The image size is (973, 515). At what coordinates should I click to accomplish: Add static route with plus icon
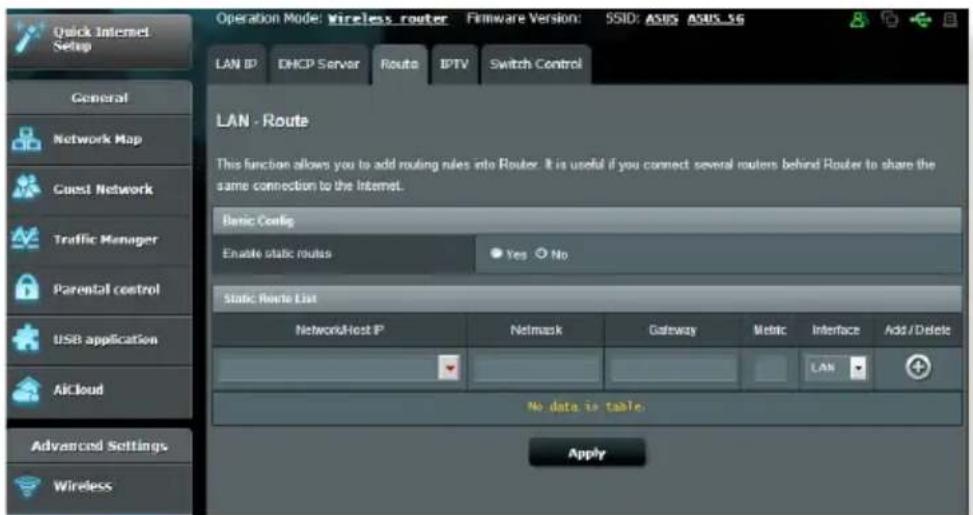pyautogui.click(x=918, y=368)
